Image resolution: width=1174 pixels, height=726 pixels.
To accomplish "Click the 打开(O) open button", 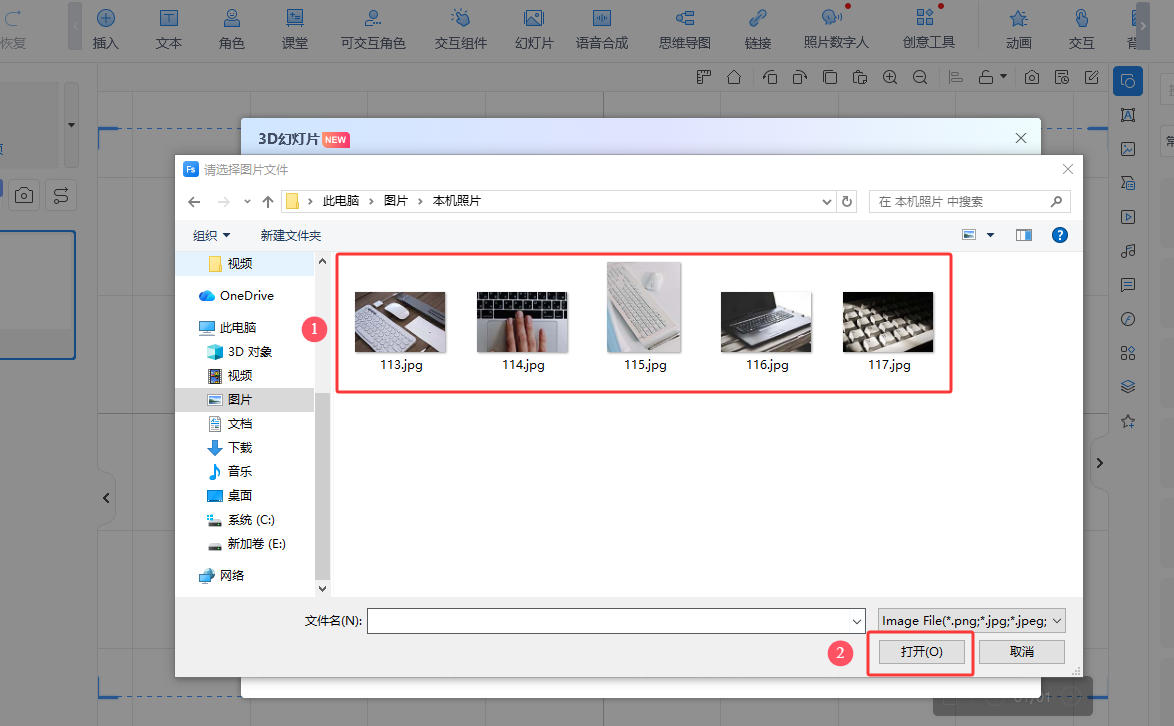I will coord(921,651).
